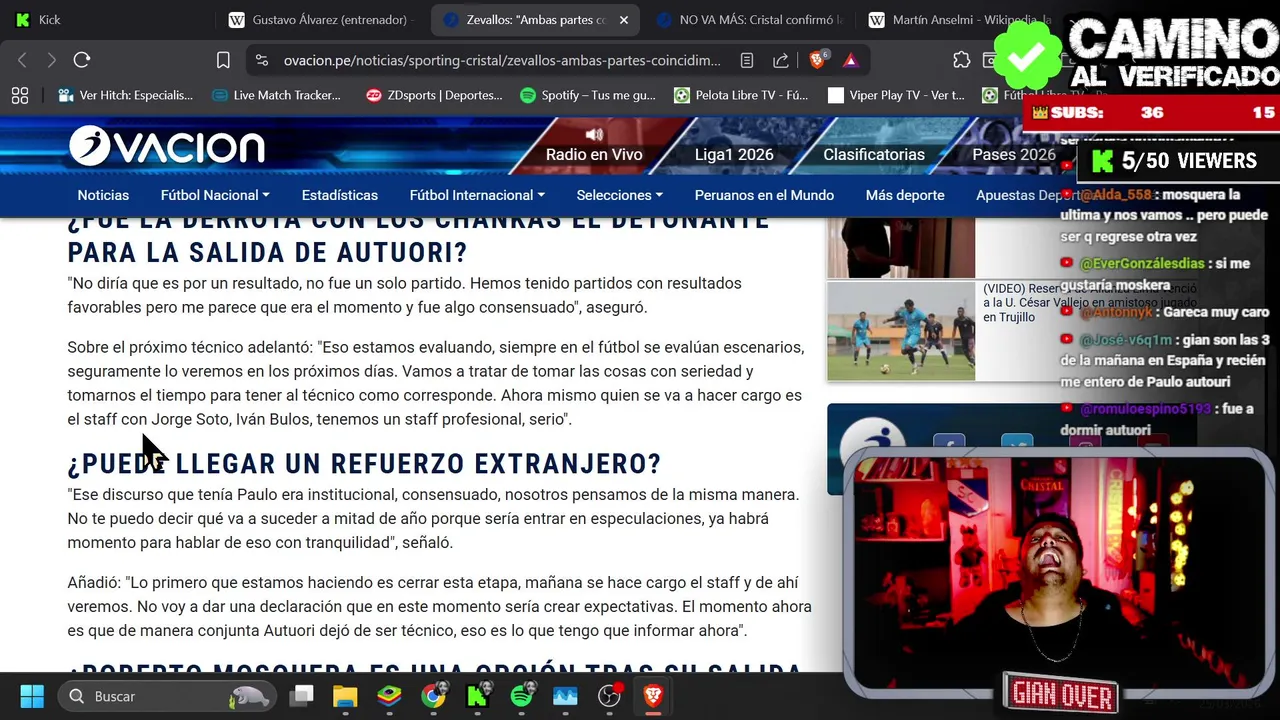Open the ZDsports bookmark

point(434,95)
